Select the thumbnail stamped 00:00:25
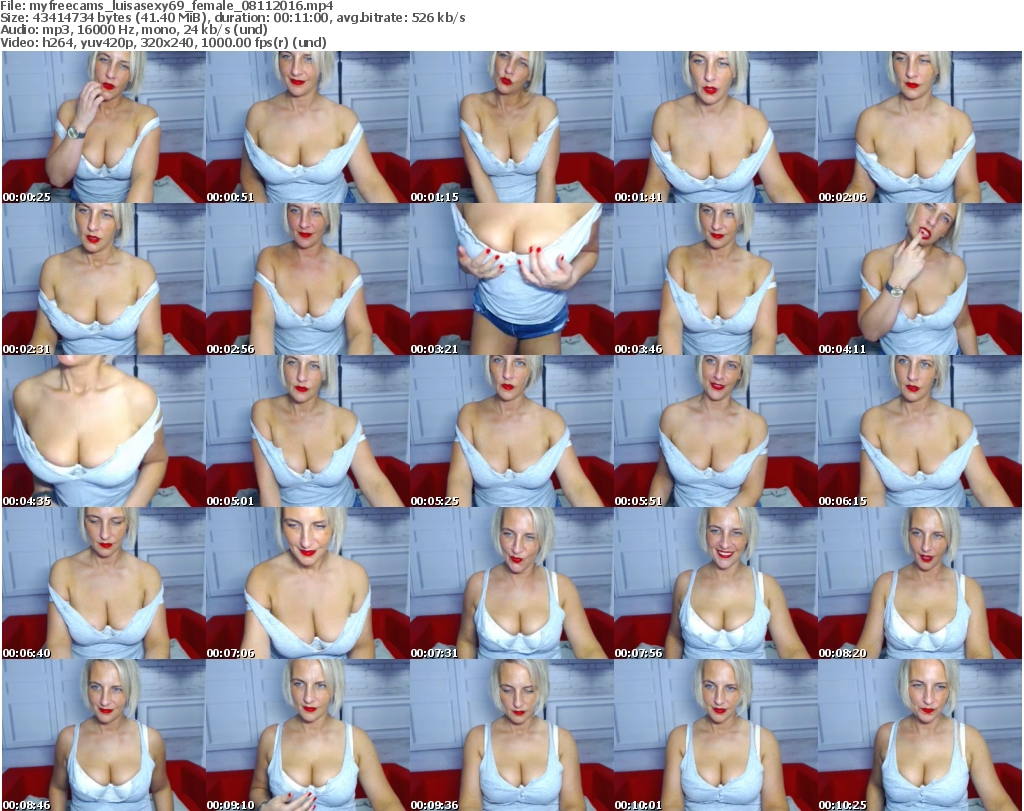This screenshot has width=1024, height=811. coord(103,127)
